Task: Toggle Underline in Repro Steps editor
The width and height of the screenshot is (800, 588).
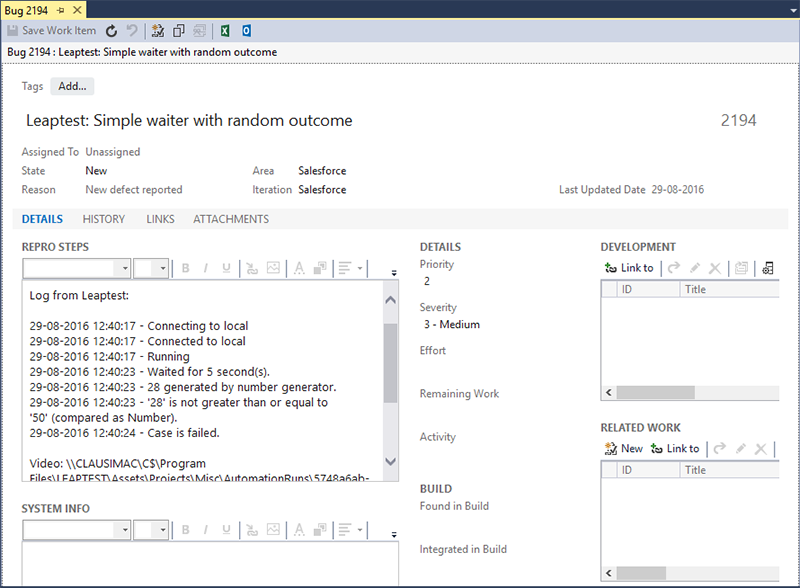Action: tap(227, 268)
